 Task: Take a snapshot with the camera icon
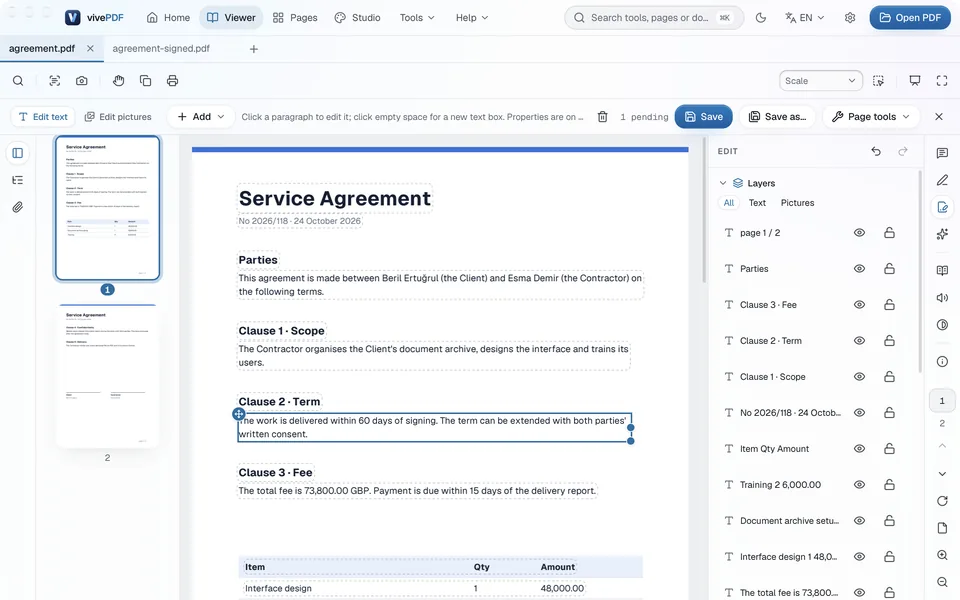(x=81, y=81)
